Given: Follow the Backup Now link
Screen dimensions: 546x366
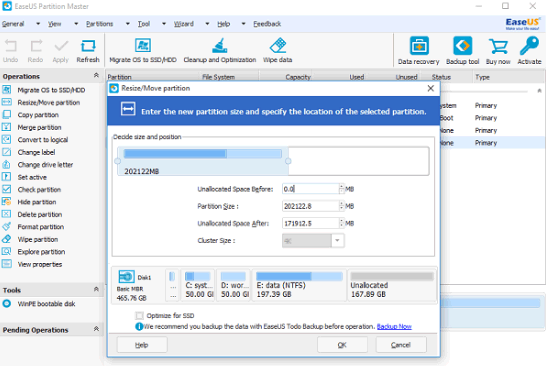Looking at the screenshot, I should [x=394, y=326].
